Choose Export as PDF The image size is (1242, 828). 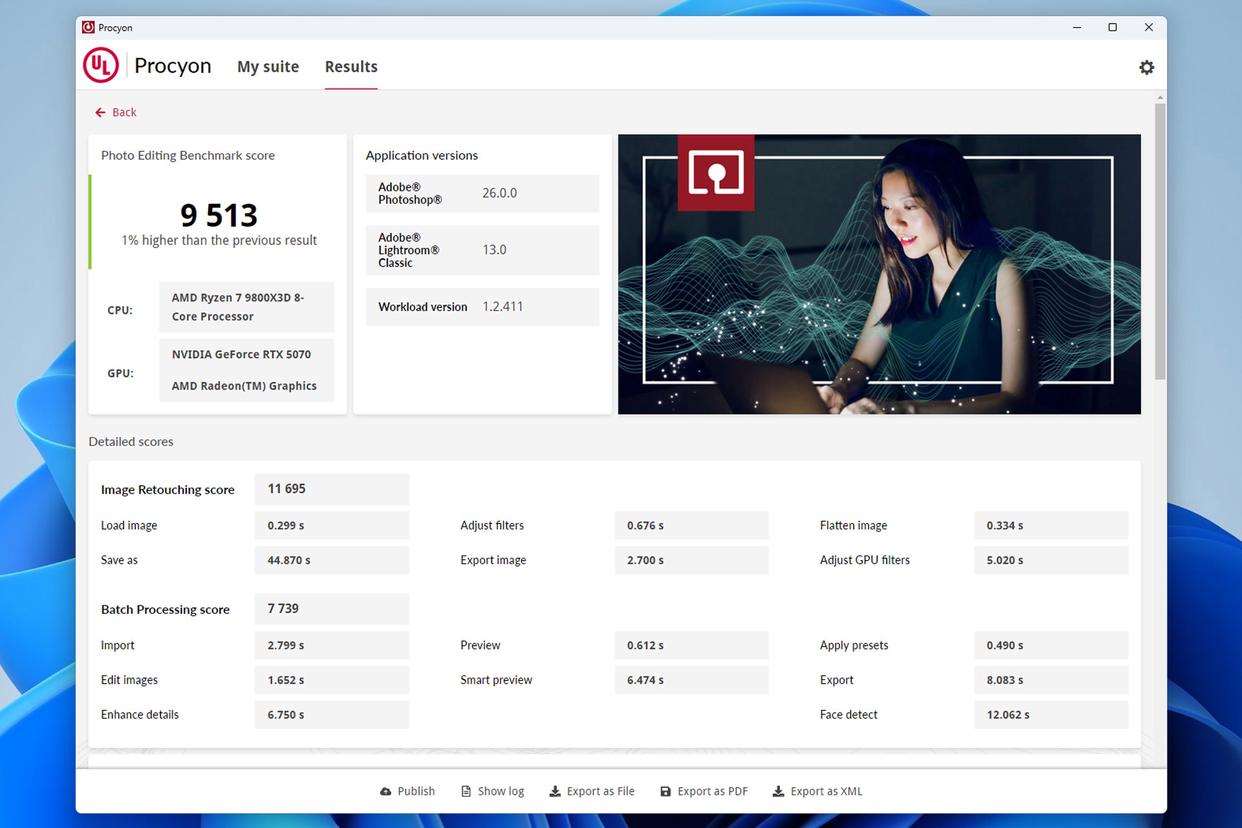point(704,791)
